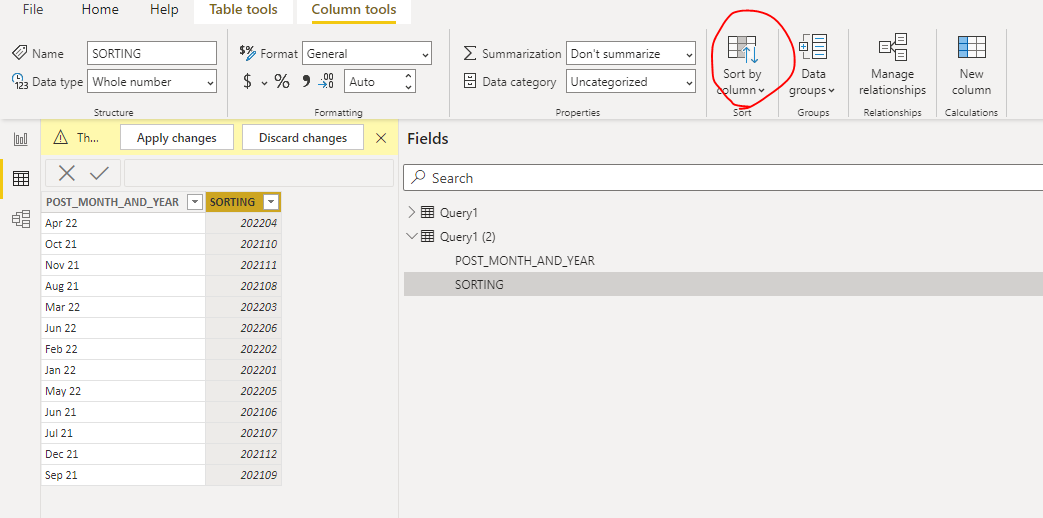Open SORTING column filter dropdown

click(x=270, y=202)
